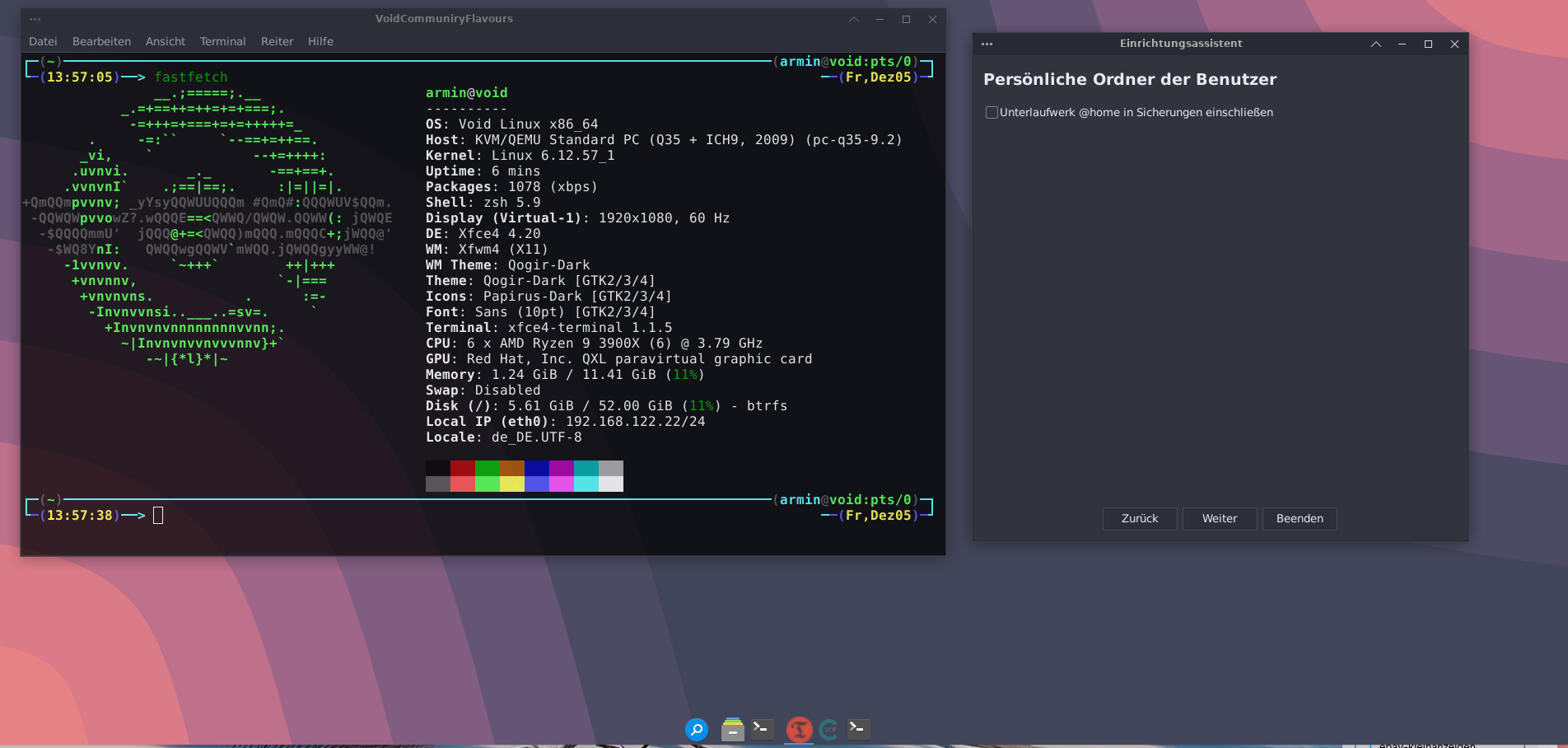Go back with the Zurück button
This screenshot has height=748, width=1568.
coord(1139,519)
